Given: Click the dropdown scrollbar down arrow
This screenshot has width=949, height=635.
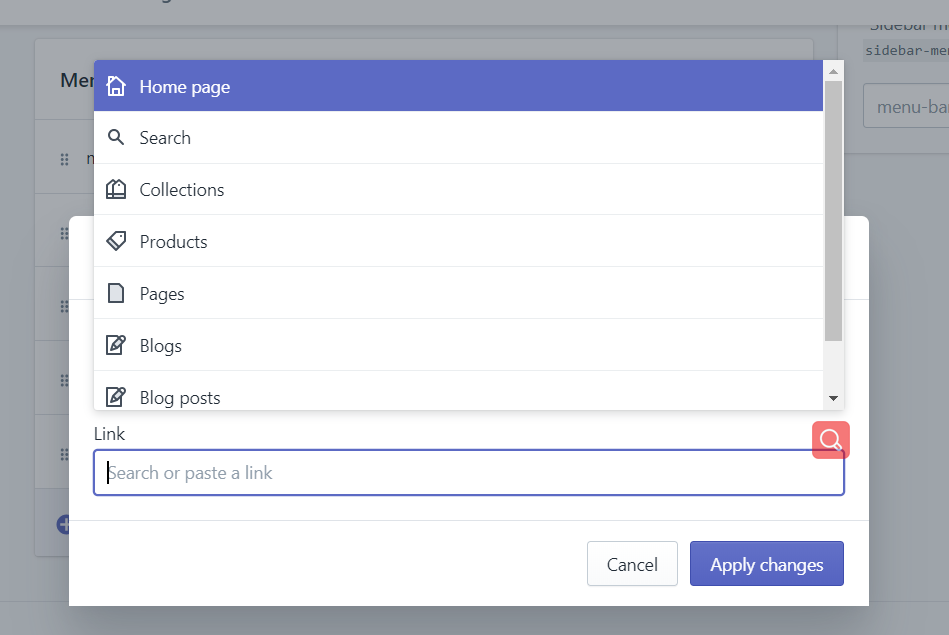Looking at the screenshot, I should (833, 398).
